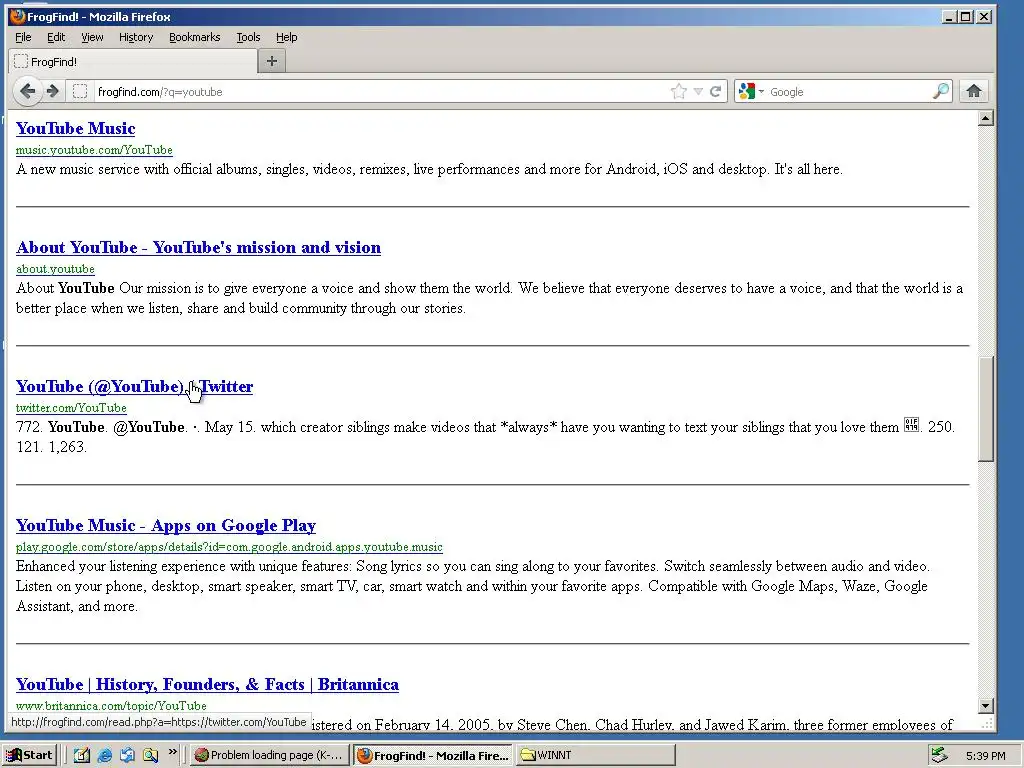Switch to FrogFind! Mozilla Firefox taskbar button
This screenshot has height=768, width=1024.
point(434,756)
